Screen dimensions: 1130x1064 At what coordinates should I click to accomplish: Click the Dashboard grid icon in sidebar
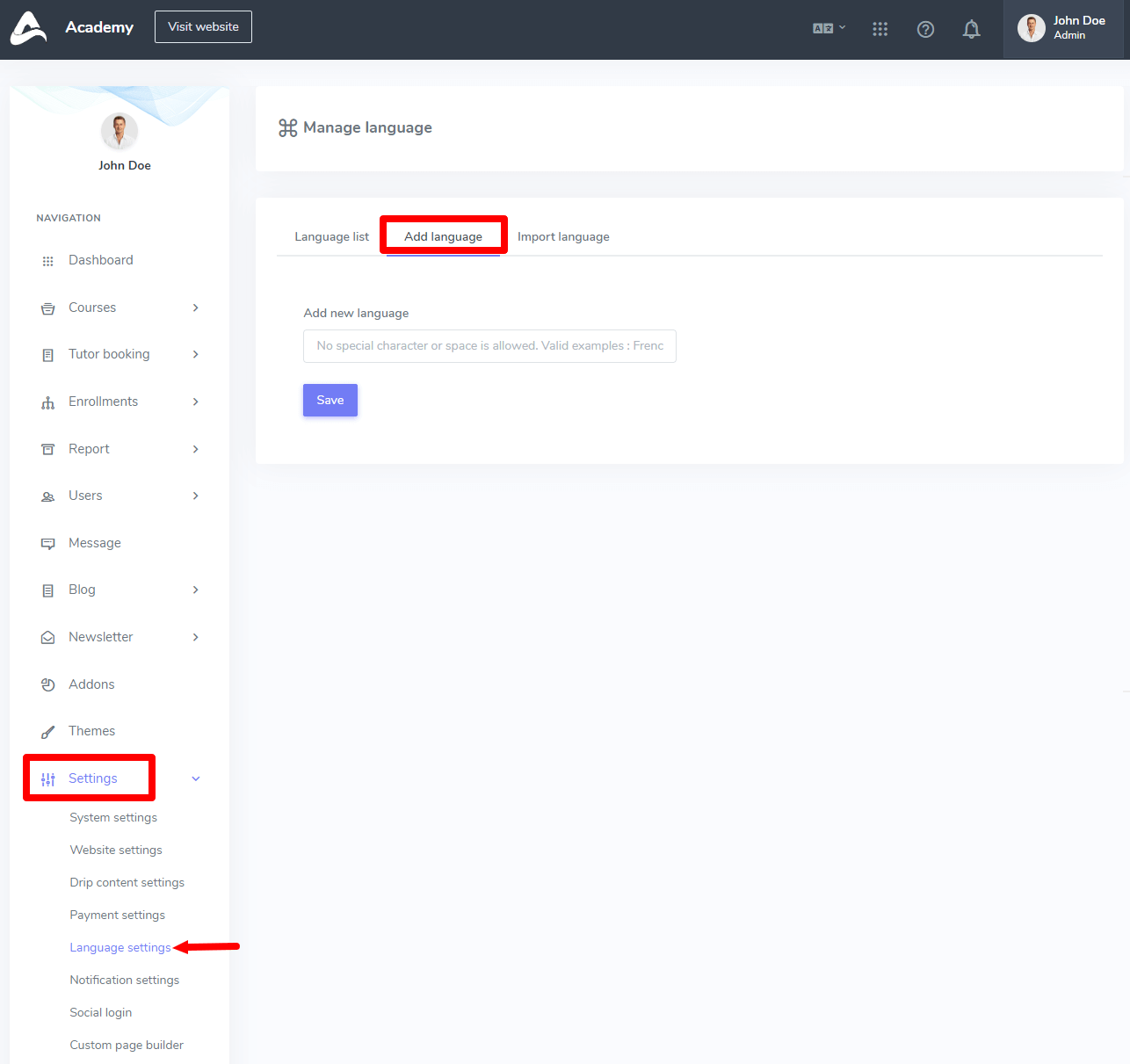48,261
